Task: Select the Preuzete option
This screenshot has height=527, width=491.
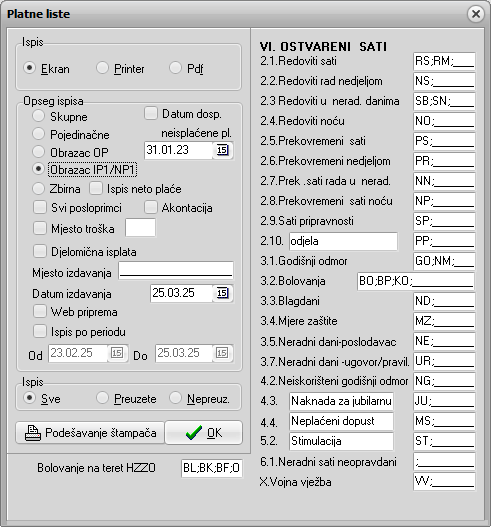Action: tap(102, 398)
